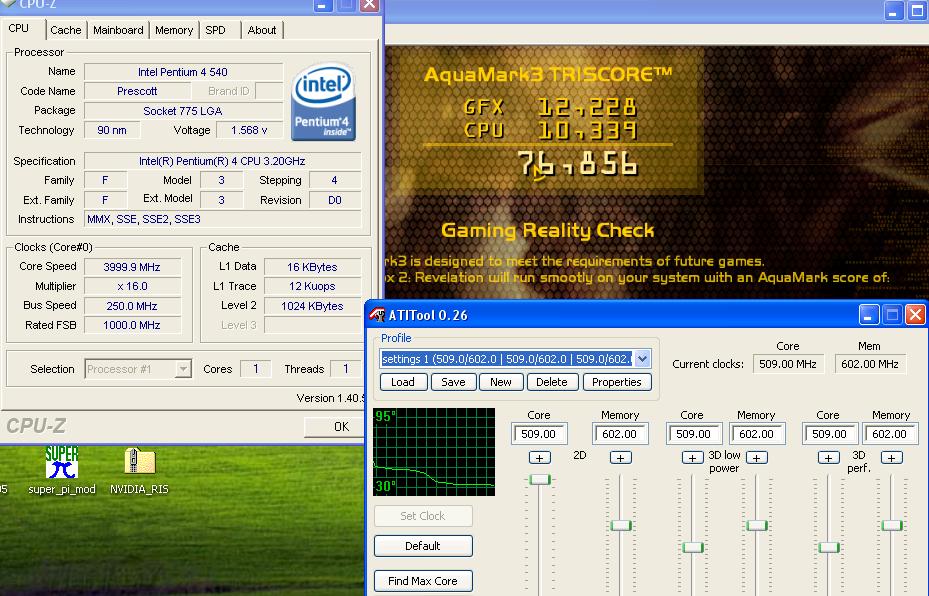
Task: Open the About tab in CPU-Z
Action: [x=262, y=30]
